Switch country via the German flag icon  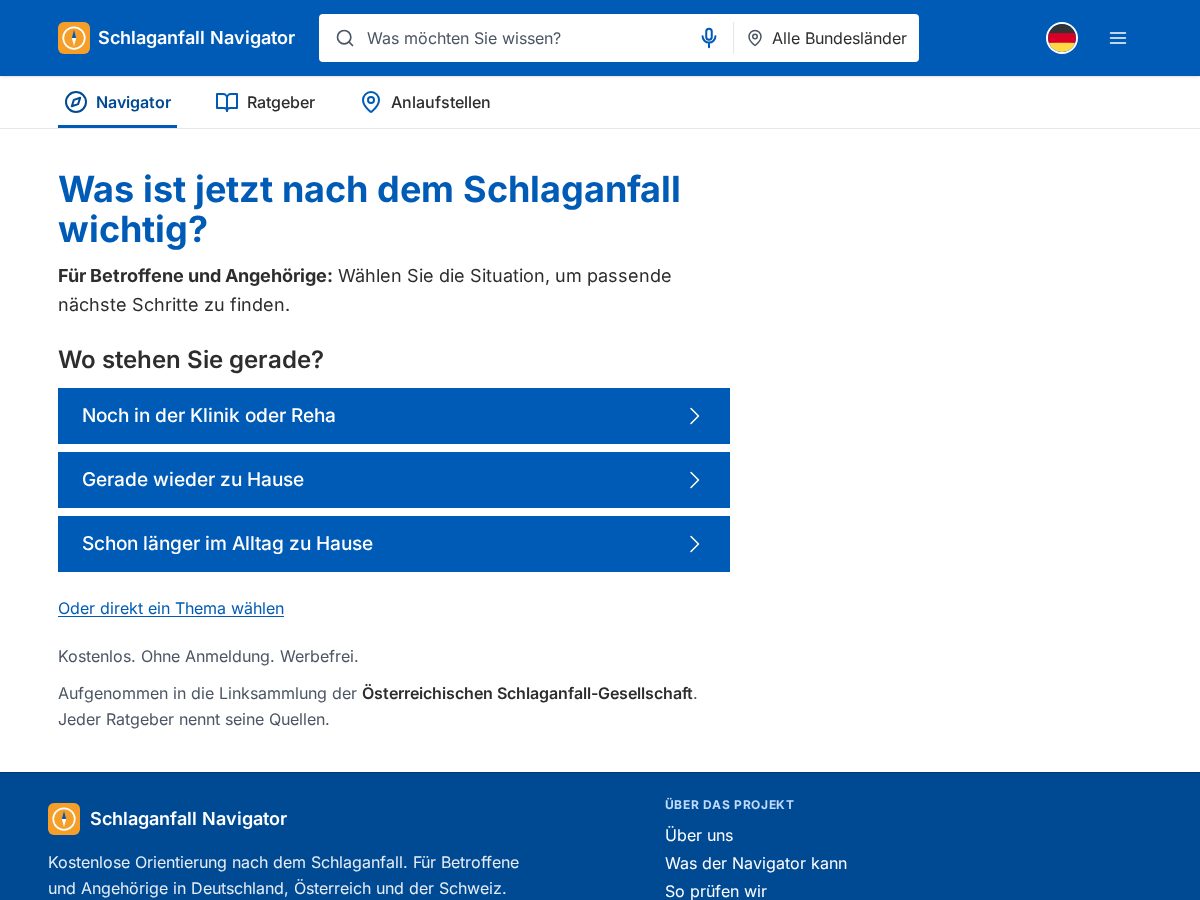(x=1062, y=38)
